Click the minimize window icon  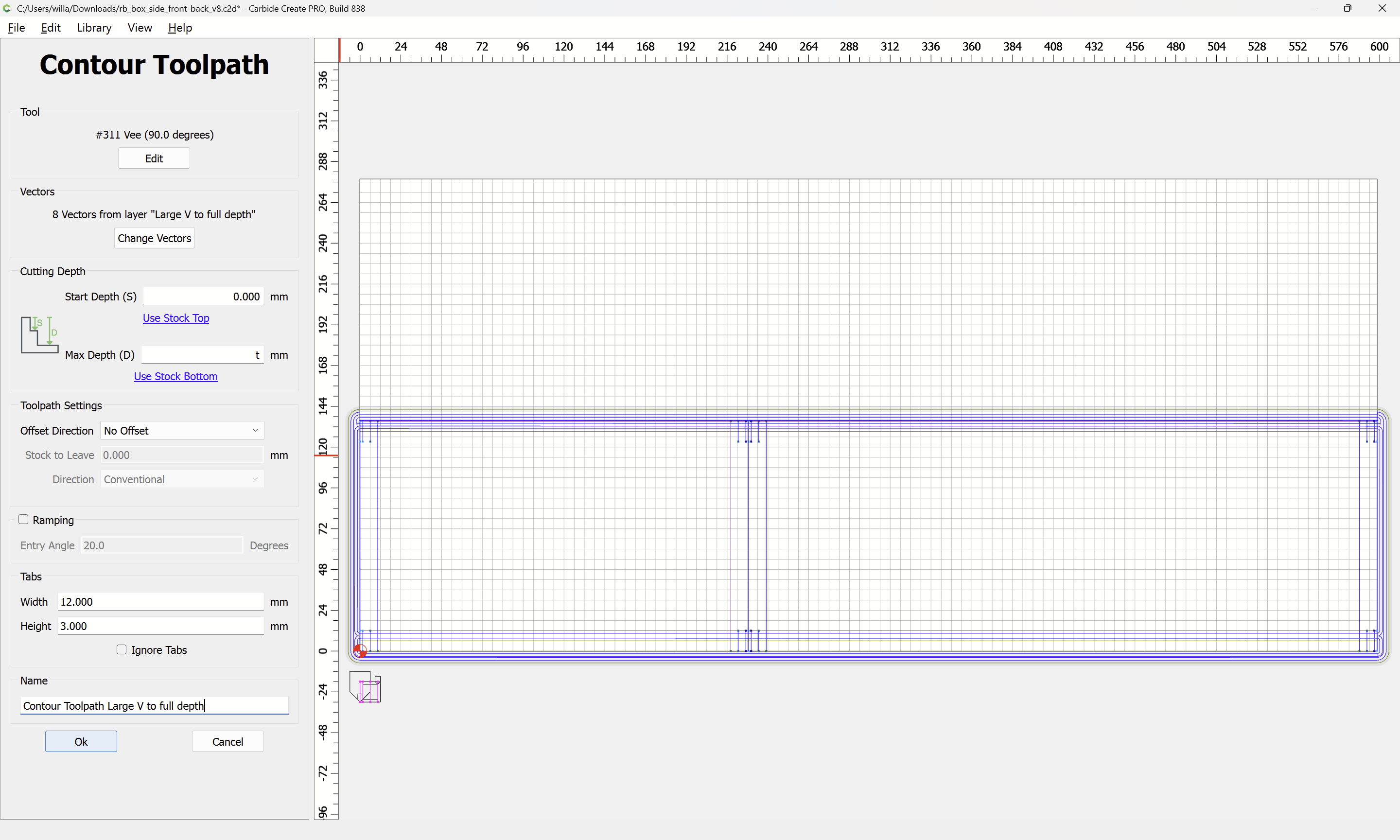[x=1314, y=8]
